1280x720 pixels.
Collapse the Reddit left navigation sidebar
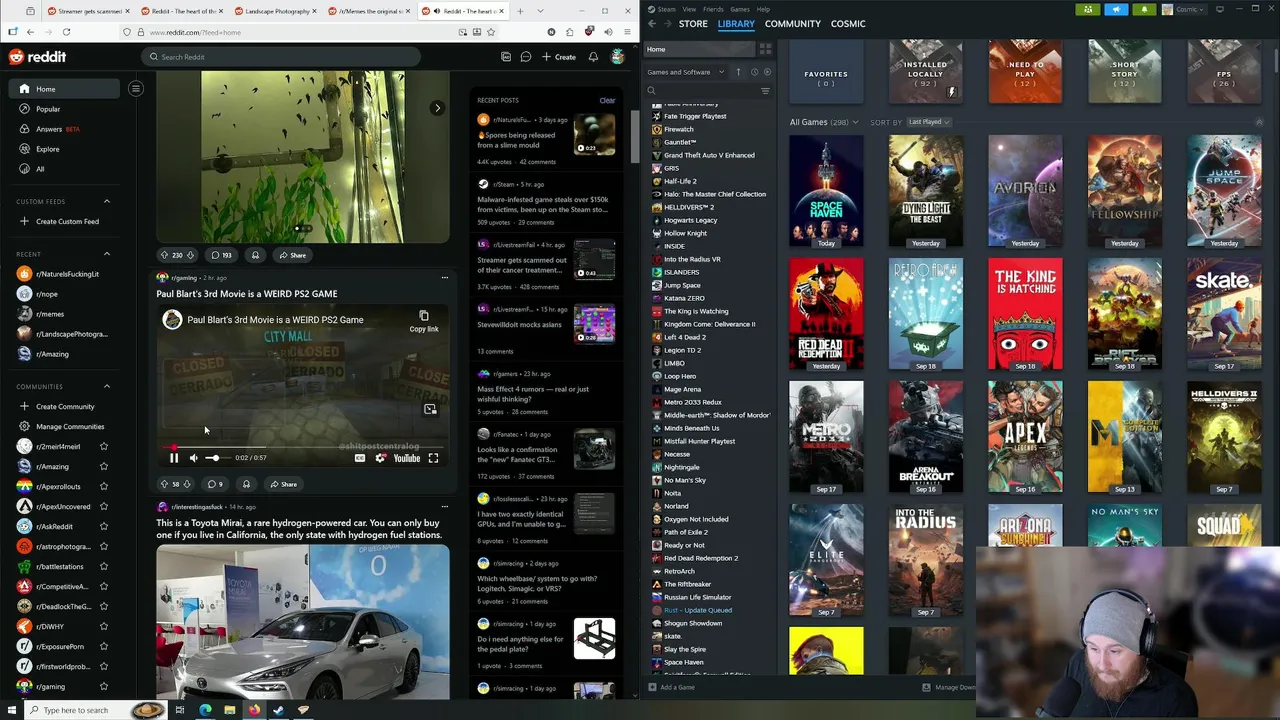[136, 89]
